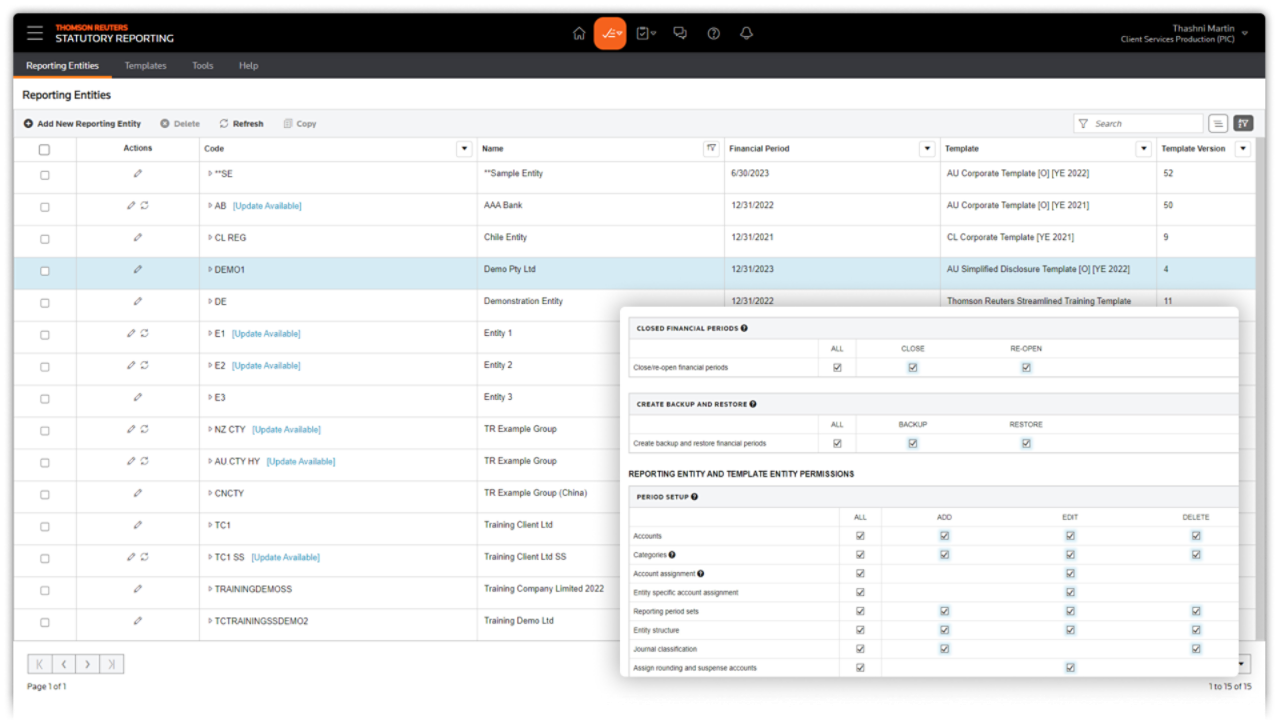1280x720 pixels.
Task: Toggle the Accounts ADD permission checkbox
Action: 944,536
